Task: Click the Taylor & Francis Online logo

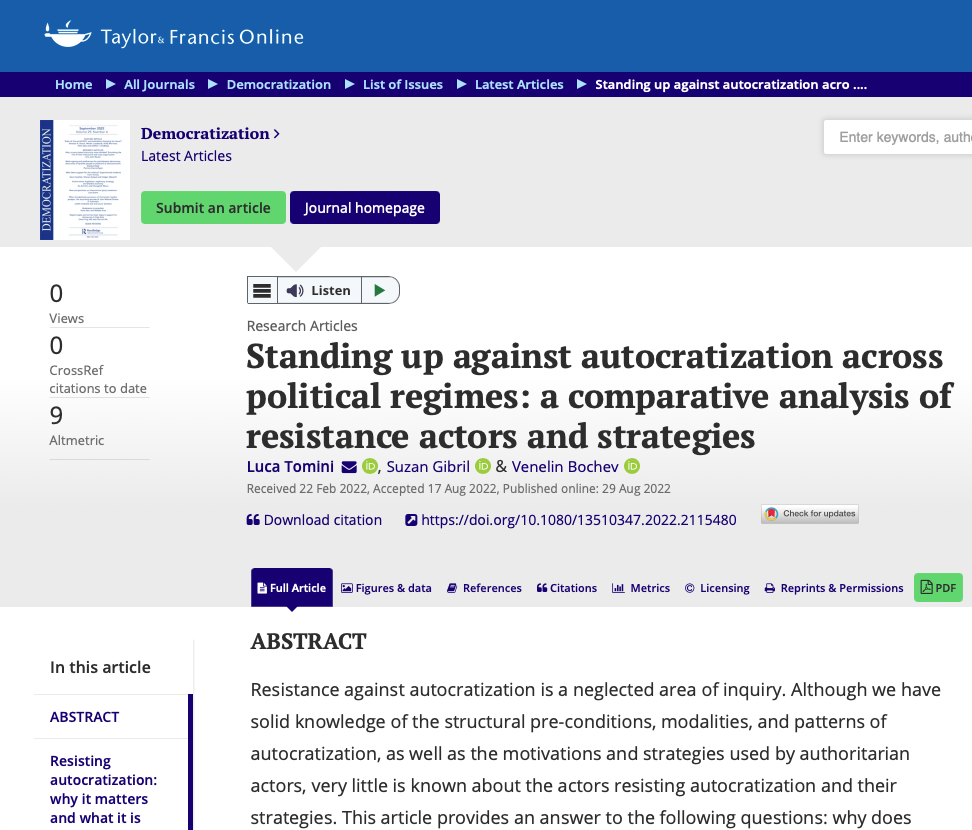Action: pos(174,37)
